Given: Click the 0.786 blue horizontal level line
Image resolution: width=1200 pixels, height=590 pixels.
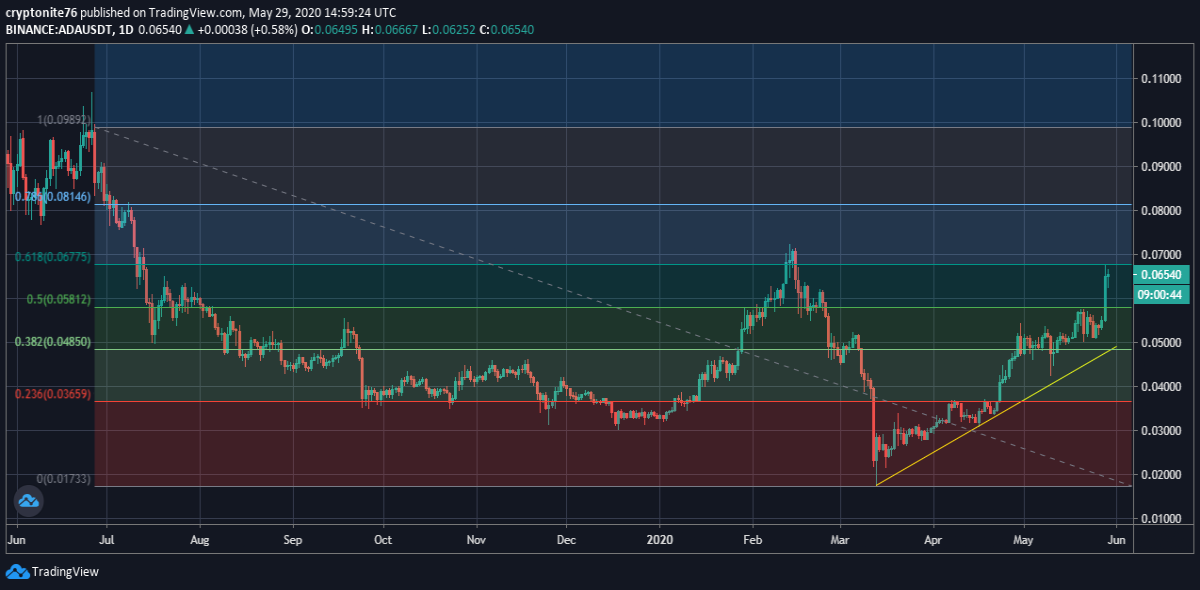Looking at the screenshot, I should coord(613,204).
